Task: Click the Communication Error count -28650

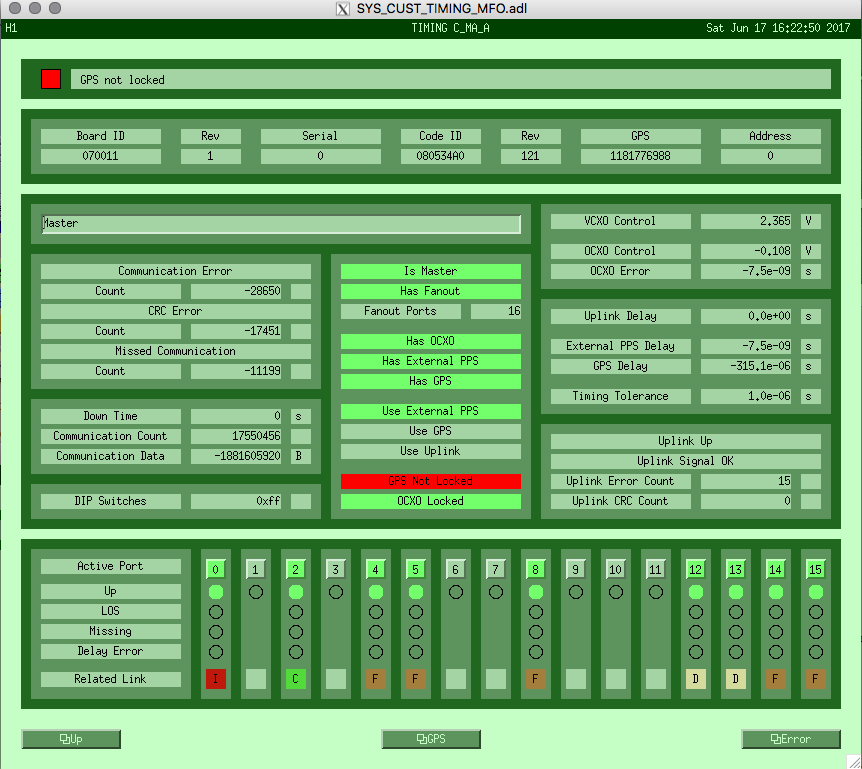Action: [x=236, y=291]
